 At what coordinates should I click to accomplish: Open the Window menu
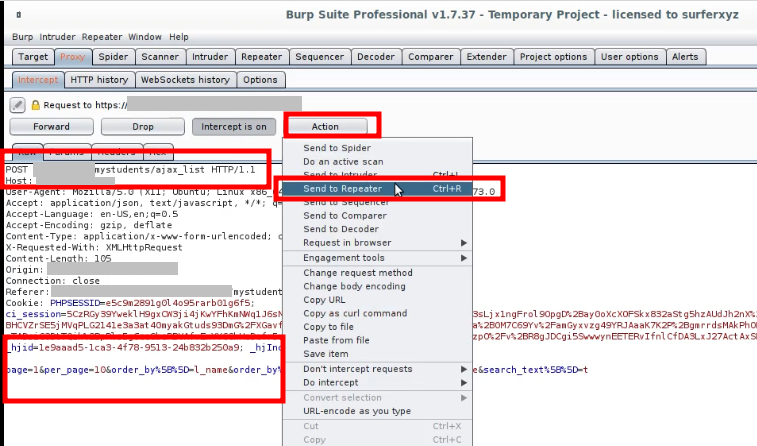pyautogui.click(x=145, y=37)
